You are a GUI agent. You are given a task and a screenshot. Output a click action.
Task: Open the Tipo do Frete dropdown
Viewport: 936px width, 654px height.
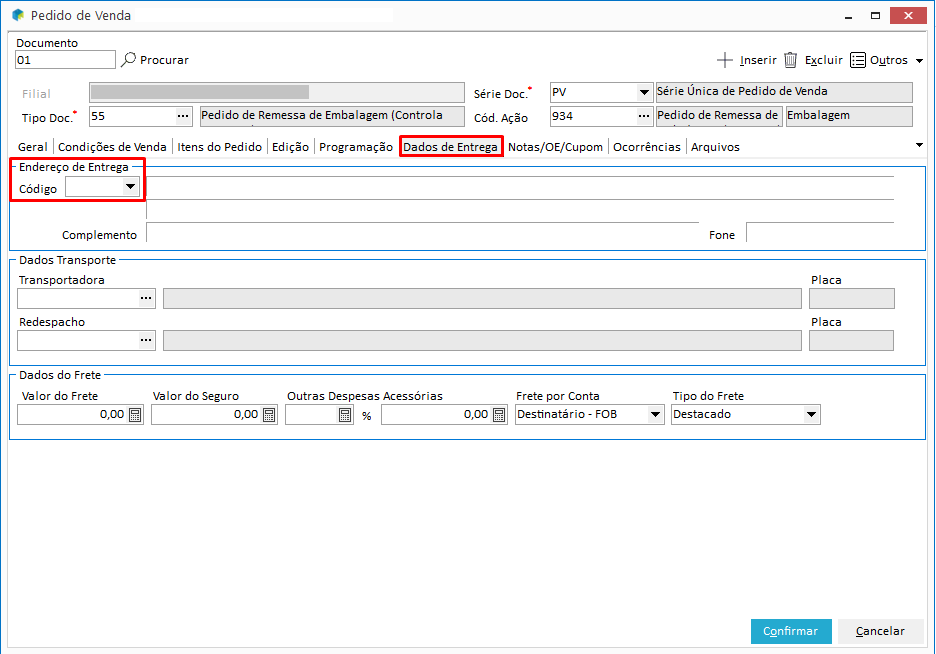pyautogui.click(x=811, y=415)
